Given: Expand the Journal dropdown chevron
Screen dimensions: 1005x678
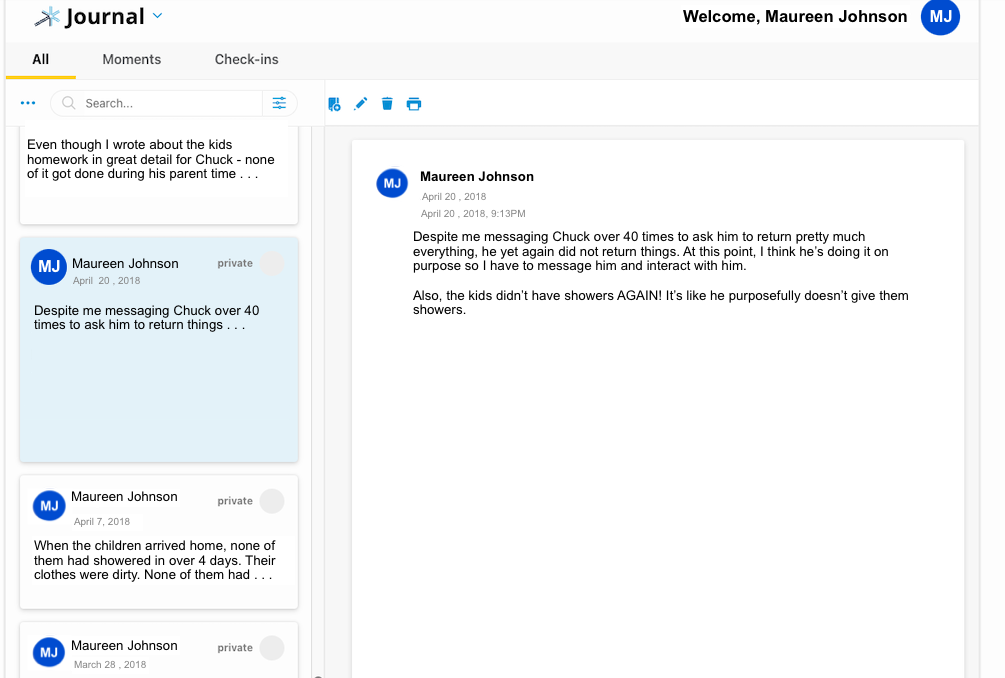Looking at the screenshot, I should pyautogui.click(x=158, y=16).
